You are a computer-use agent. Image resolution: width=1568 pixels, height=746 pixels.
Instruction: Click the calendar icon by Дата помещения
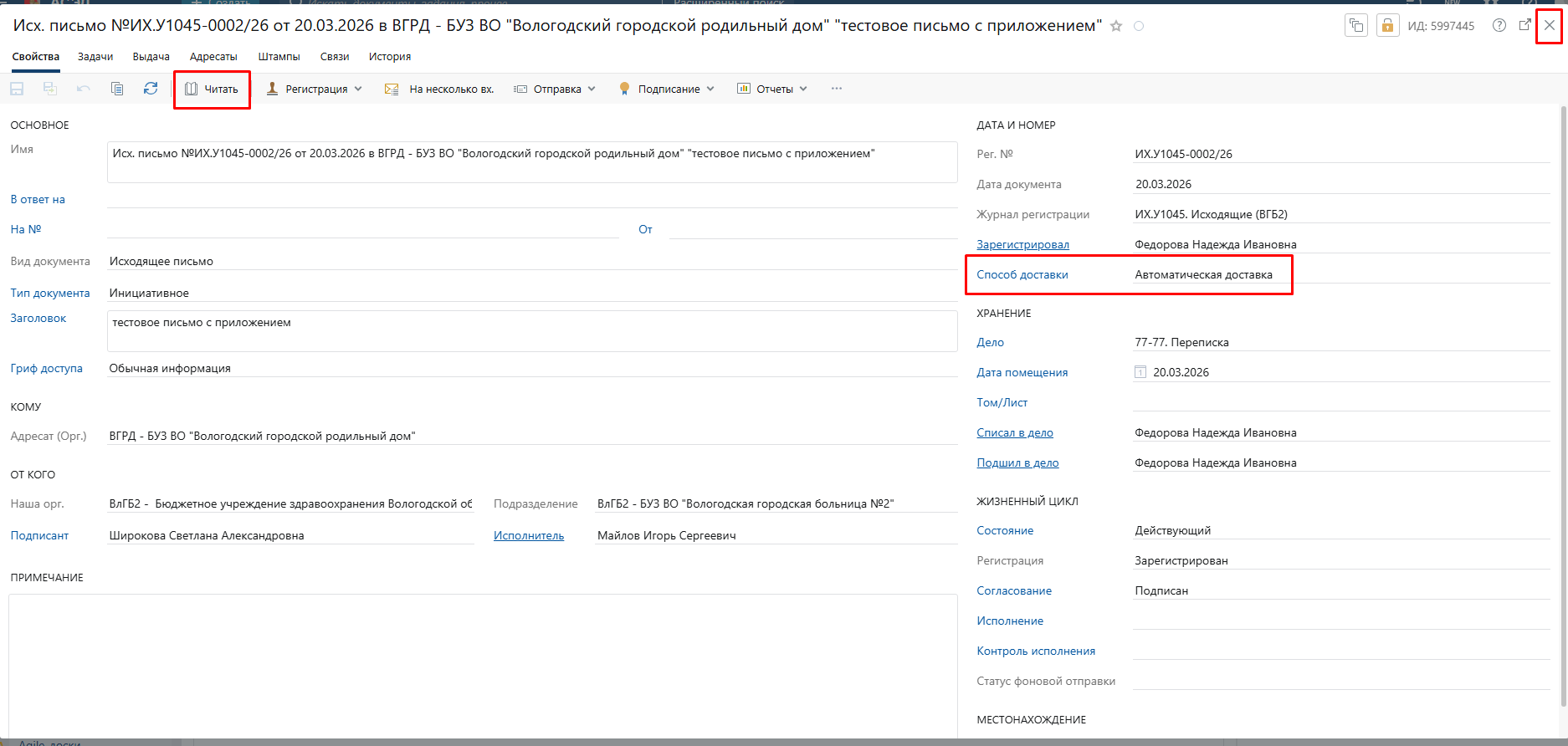(1140, 372)
